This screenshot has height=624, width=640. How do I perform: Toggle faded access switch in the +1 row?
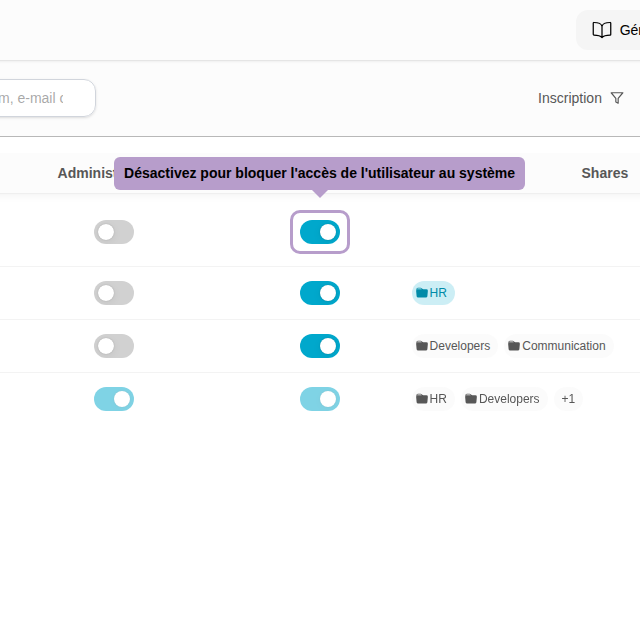coord(320,399)
